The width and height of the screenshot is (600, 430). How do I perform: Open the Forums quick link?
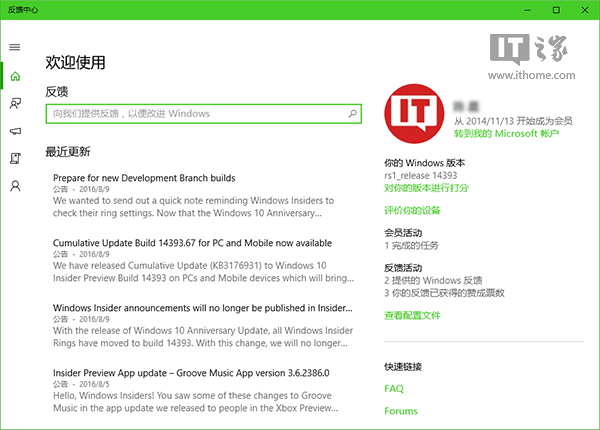(x=401, y=411)
